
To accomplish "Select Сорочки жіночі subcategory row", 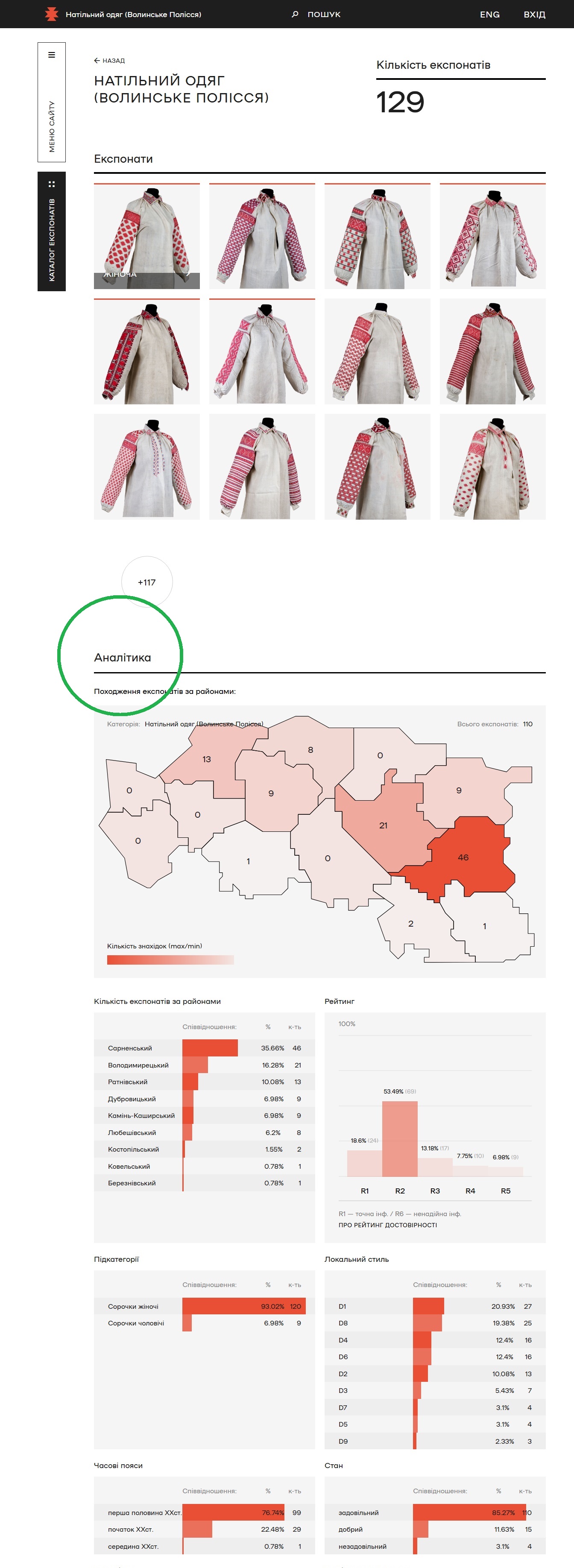I will coord(204,1306).
